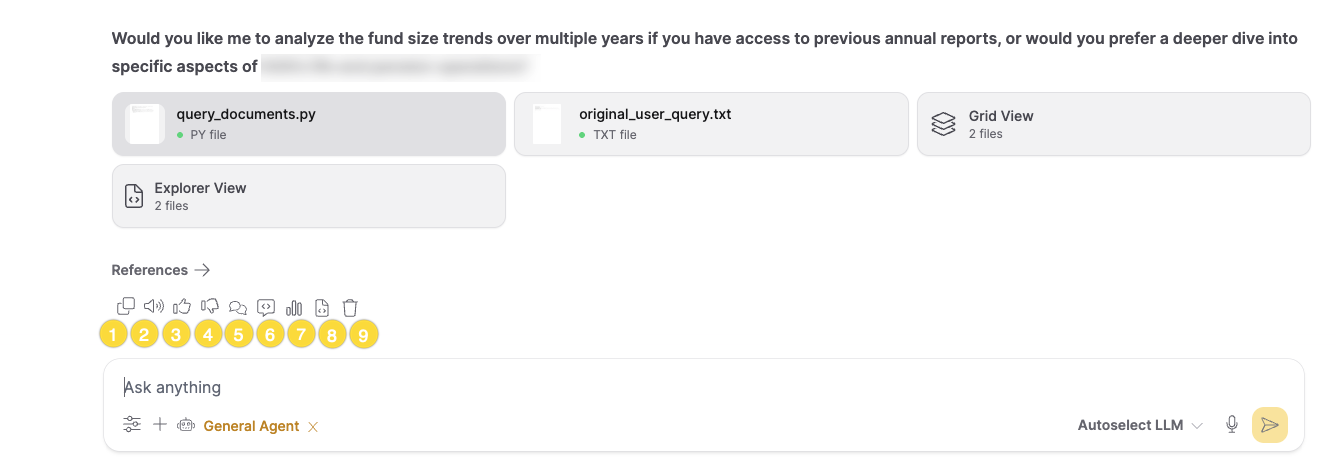Give the response a thumbs down
Viewport: 1336px width, 459px height.
click(x=210, y=307)
